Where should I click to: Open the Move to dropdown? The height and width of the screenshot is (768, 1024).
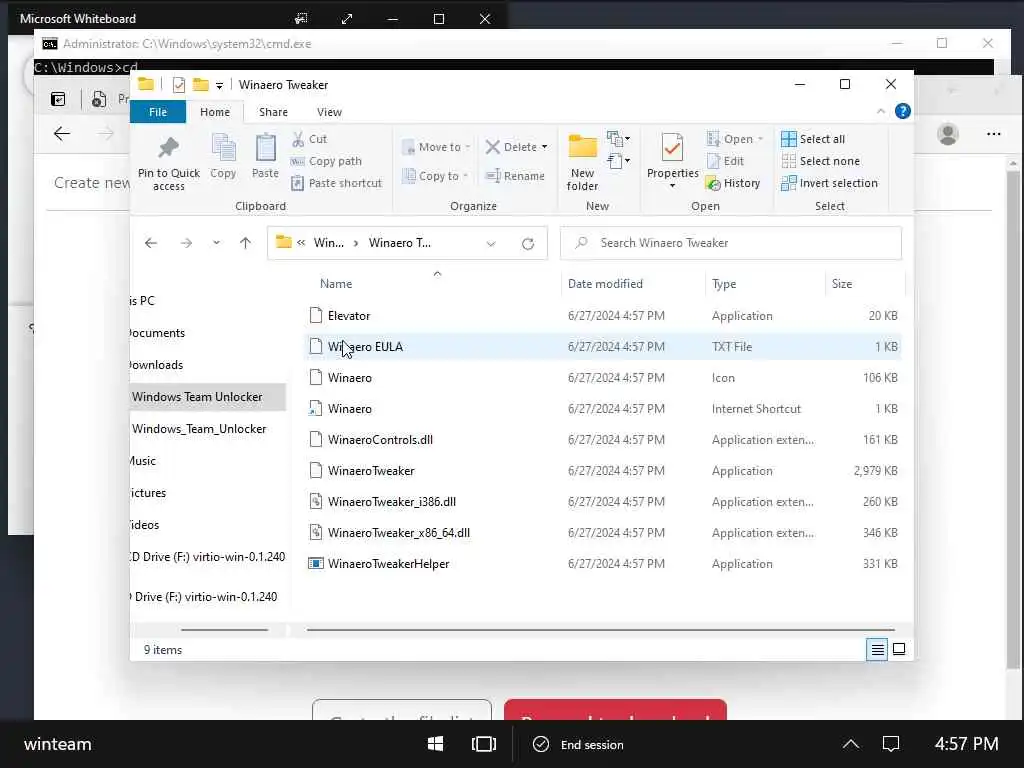pos(436,147)
